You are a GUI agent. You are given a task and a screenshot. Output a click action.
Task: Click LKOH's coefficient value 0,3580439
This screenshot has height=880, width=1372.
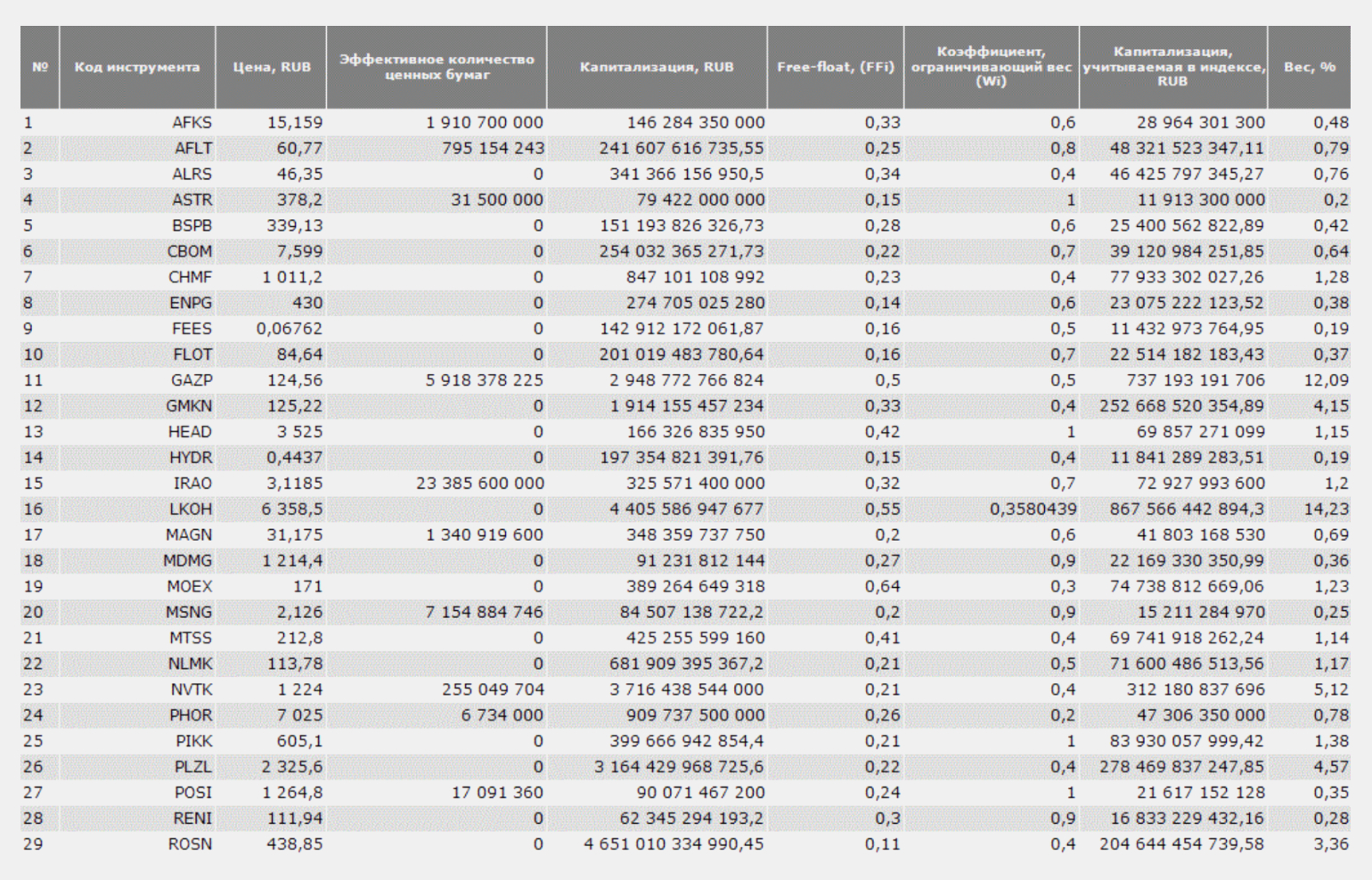pos(1033,509)
